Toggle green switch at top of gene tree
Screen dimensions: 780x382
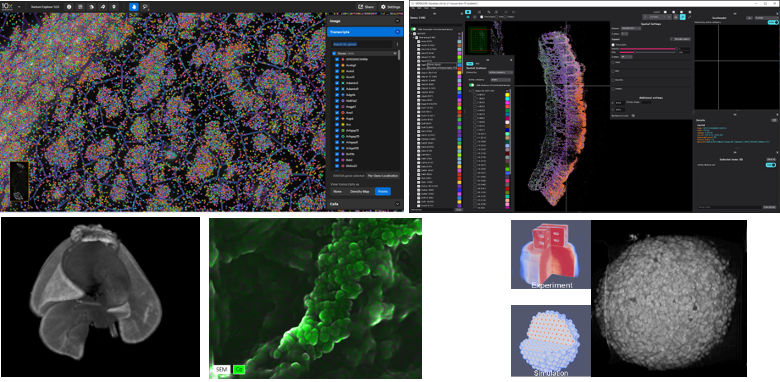[414, 29]
